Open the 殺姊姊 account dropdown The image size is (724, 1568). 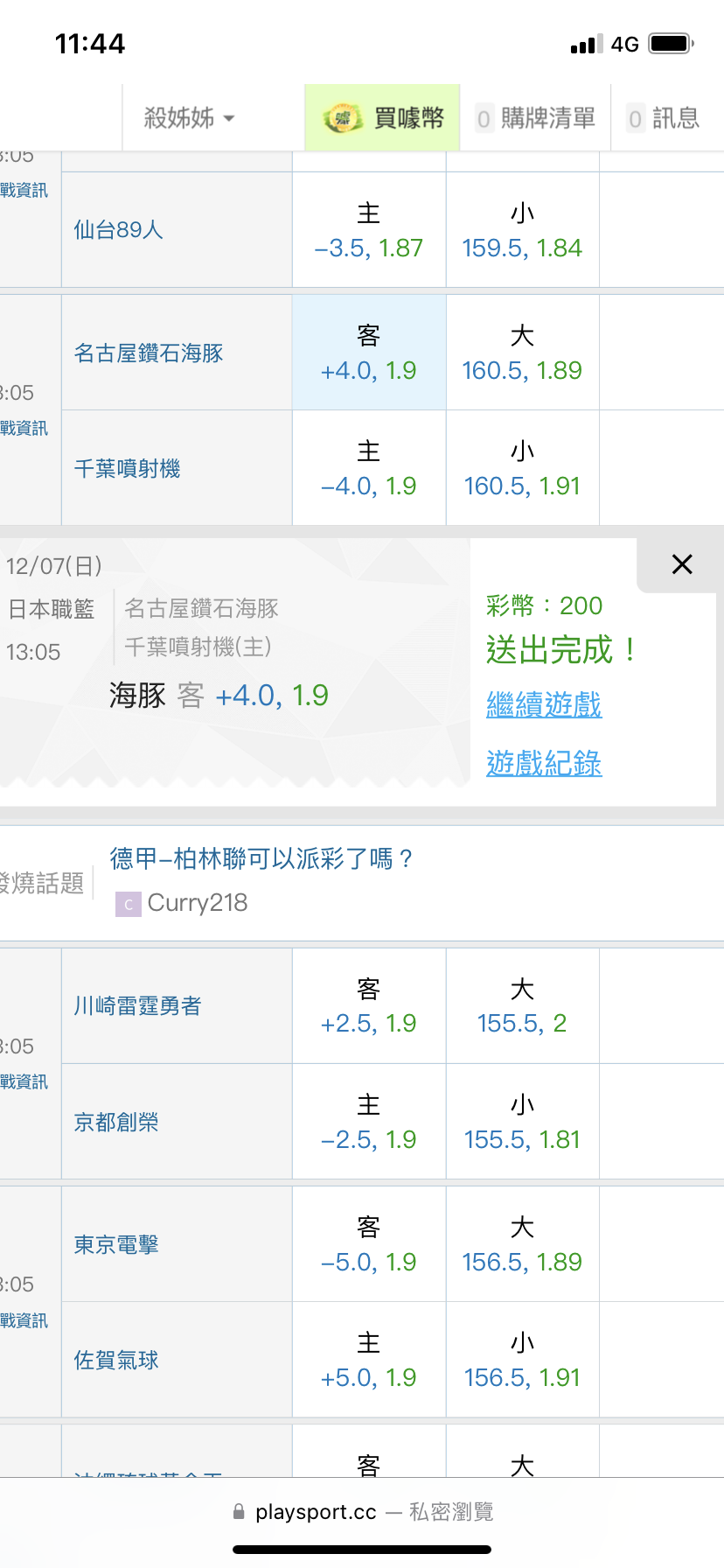189,118
